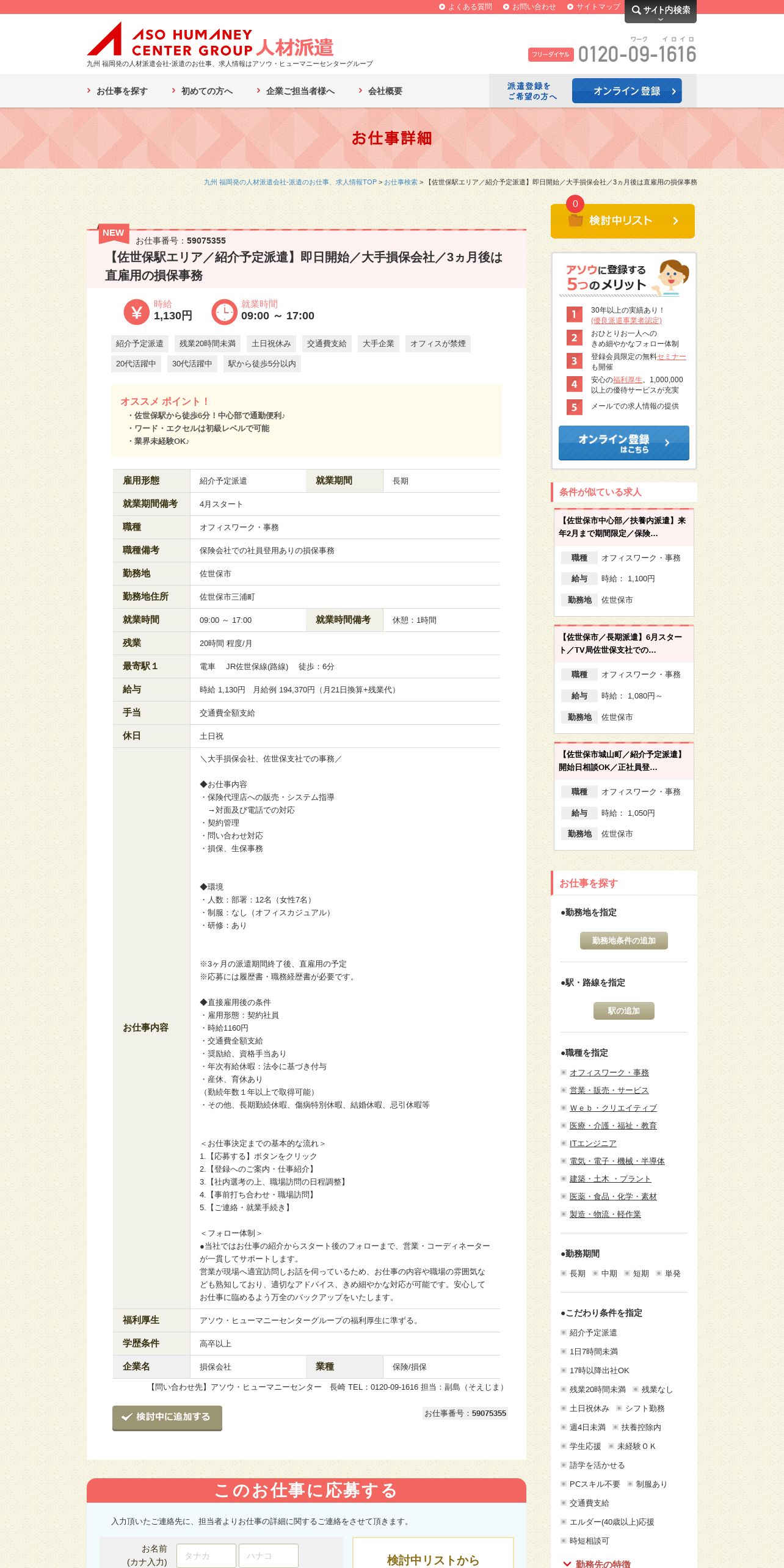Open 検討中リスト yellow button
Image resolution: width=784 pixels, height=1568 pixels.
point(623,221)
